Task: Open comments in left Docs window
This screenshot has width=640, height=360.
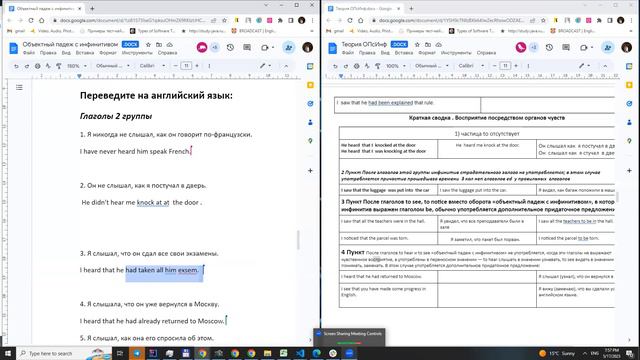Action: 247,47
